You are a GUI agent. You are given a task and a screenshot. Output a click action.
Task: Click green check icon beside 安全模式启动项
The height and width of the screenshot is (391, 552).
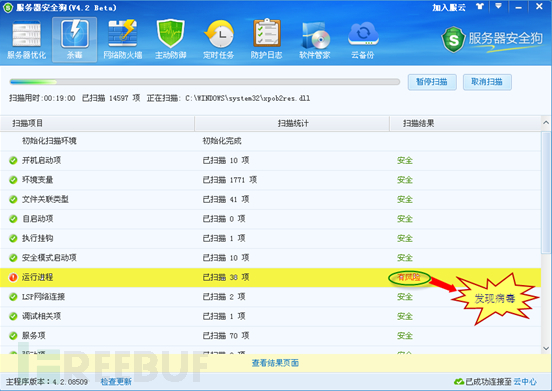tap(13, 258)
